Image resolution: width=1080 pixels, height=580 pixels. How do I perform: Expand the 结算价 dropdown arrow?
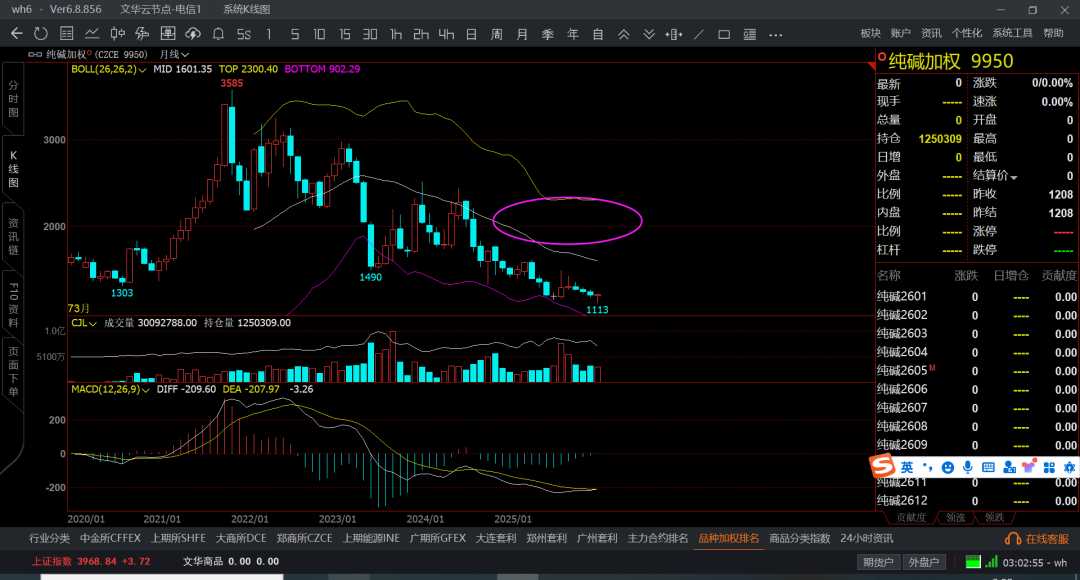(1014, 177)
